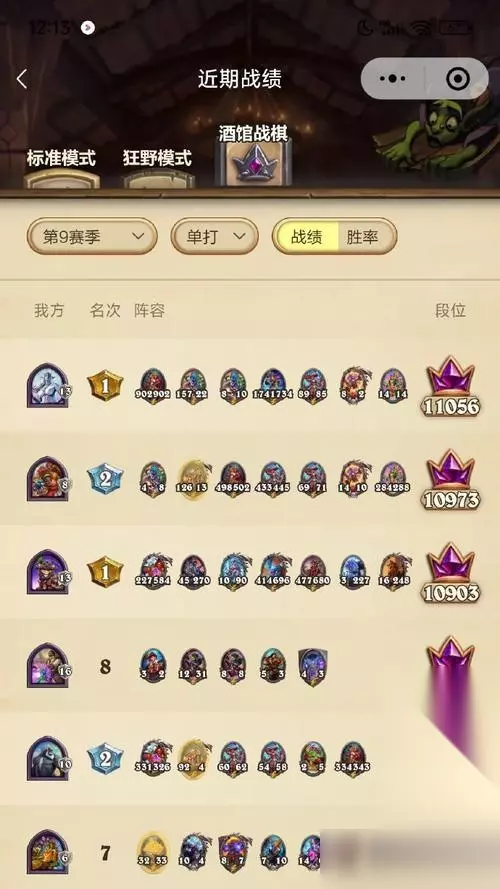Screen dimensions: 500x889
Task: Tap the blue second-place badge beside rating 10973
Action: click(x=105, y=479)
